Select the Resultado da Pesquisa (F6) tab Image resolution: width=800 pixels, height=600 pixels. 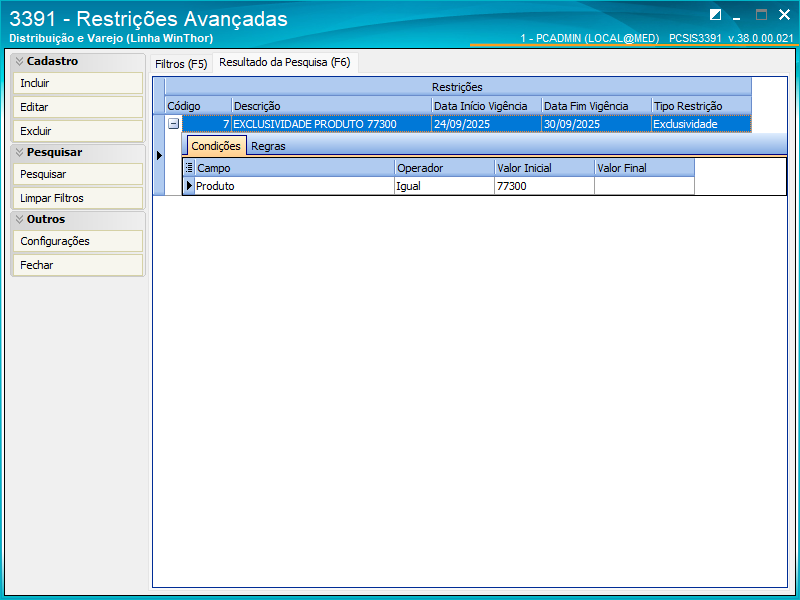(285, 63)
